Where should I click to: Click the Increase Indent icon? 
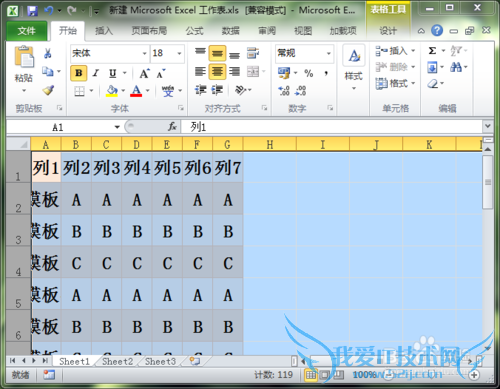click(x=217, y=90)
